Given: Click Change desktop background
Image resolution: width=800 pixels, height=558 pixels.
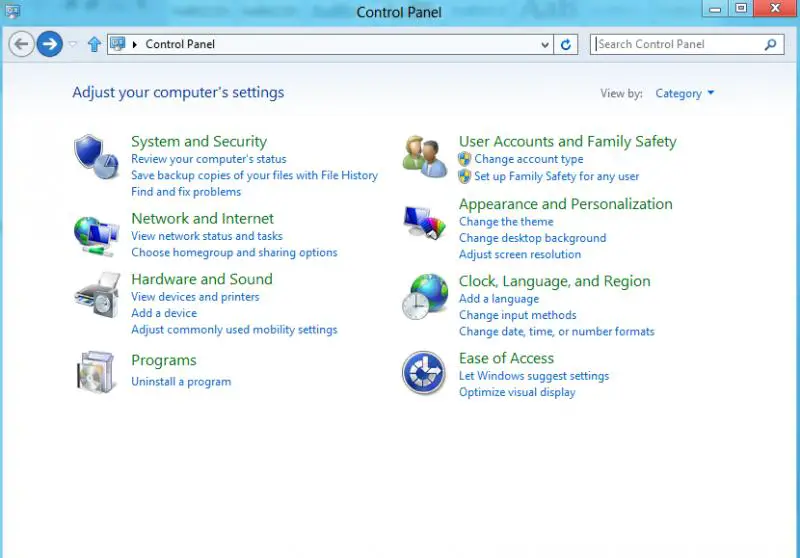Looking at the screenshot, I should point(533,238).
